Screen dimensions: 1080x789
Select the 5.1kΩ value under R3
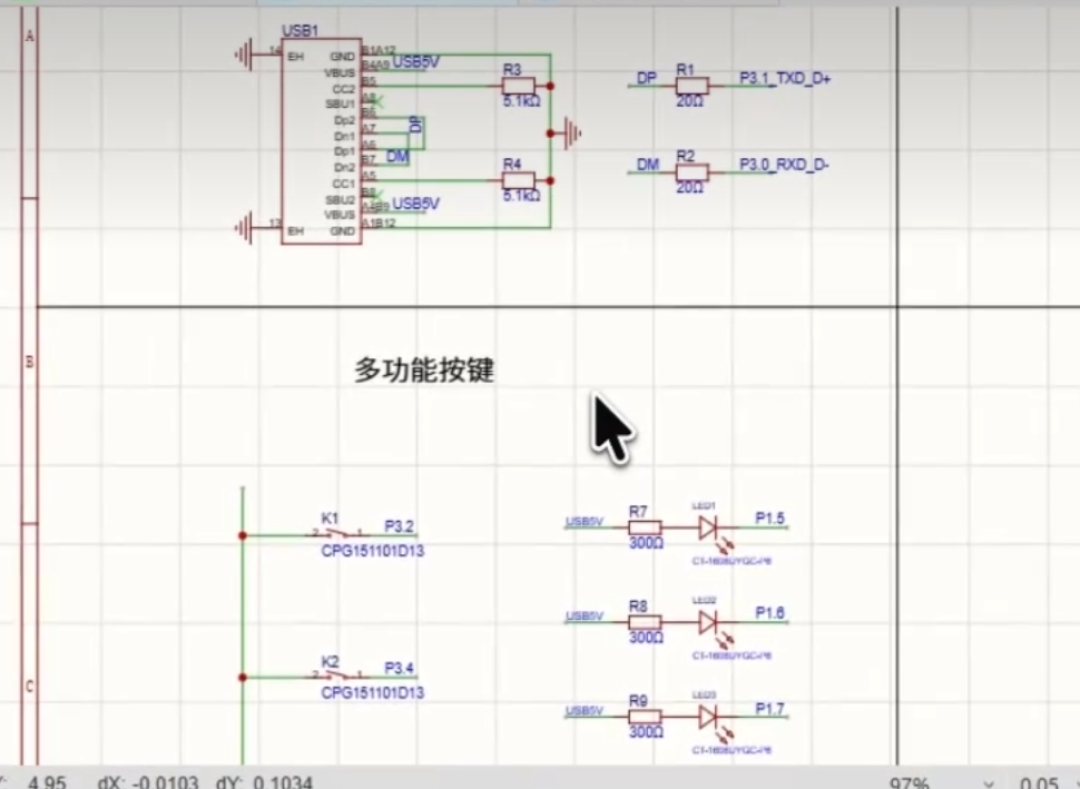(x=521, y=101)
